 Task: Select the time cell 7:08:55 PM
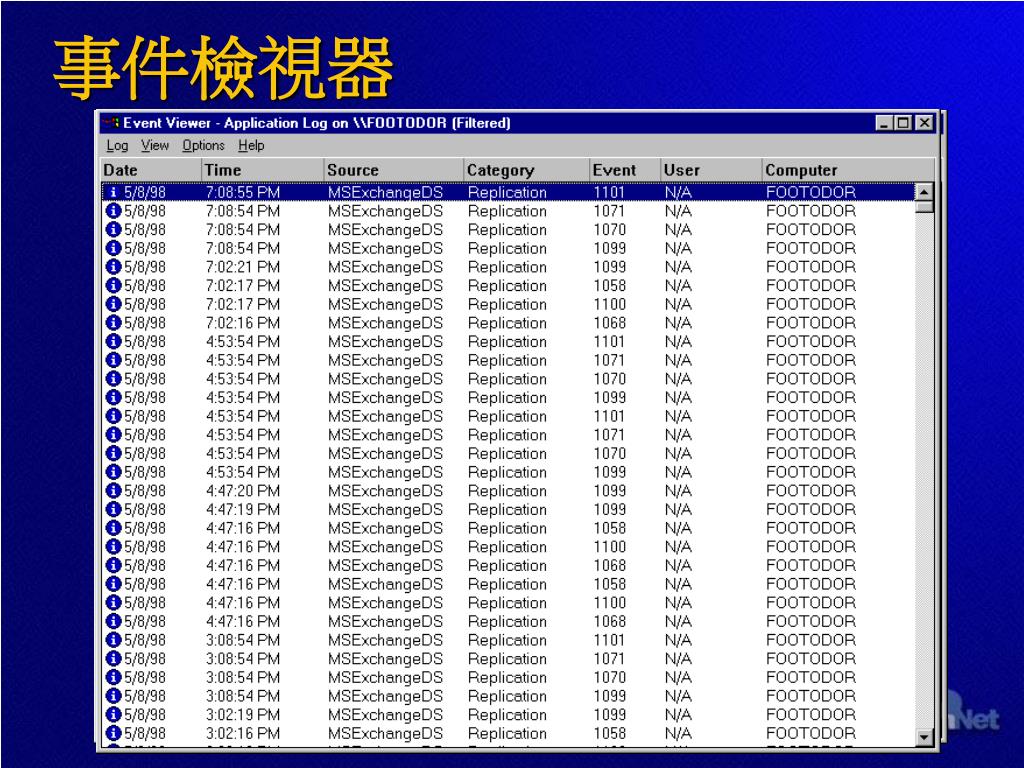(242, 192)
